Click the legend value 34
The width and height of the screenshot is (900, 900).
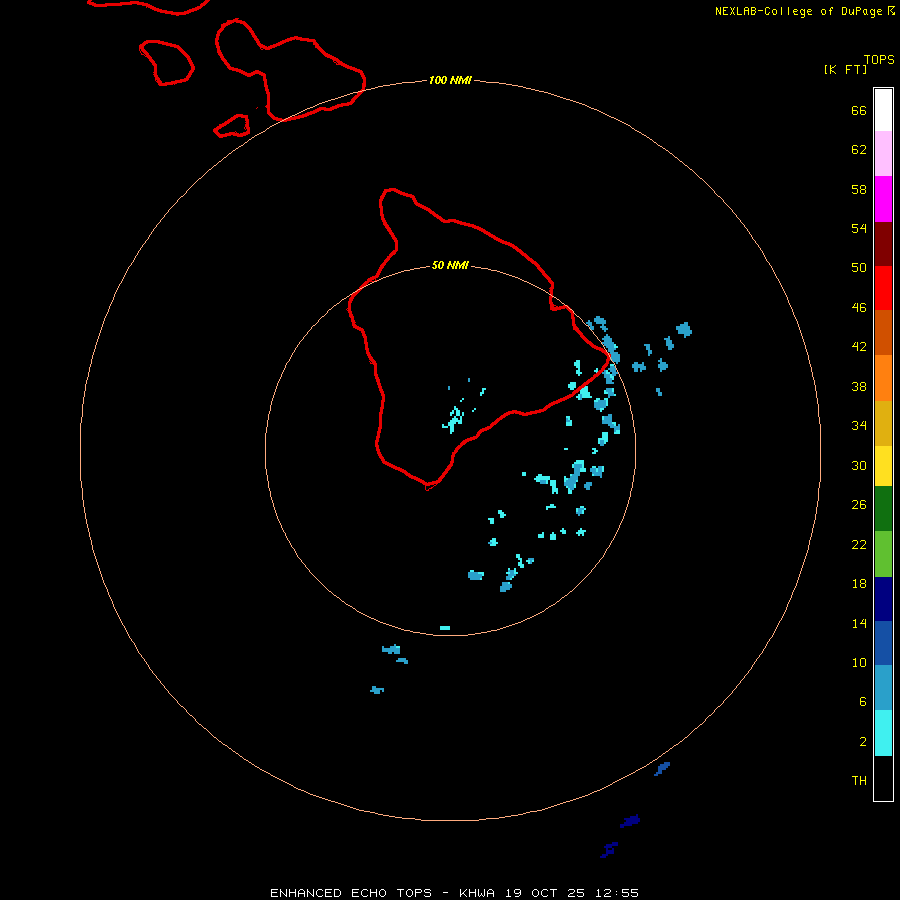(x=859, y=425)
